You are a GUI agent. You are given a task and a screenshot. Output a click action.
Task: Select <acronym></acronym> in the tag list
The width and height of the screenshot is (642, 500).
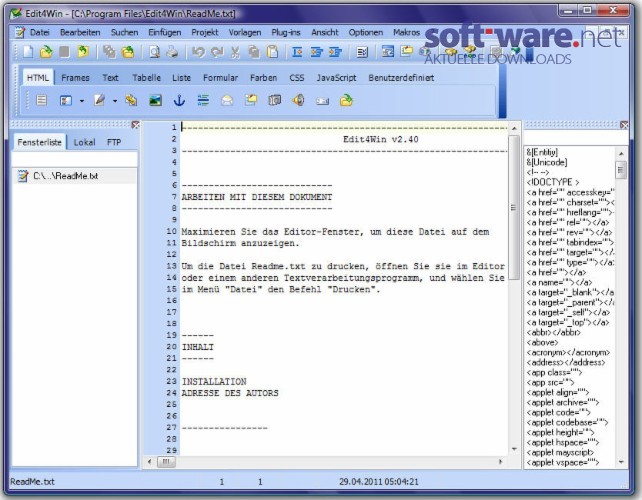coord(568,353)
